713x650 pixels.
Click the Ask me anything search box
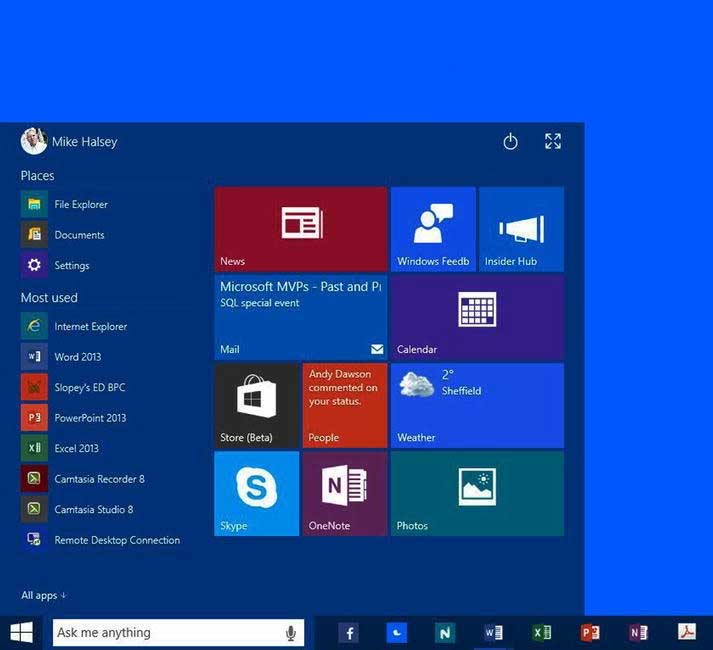(165, 633)
